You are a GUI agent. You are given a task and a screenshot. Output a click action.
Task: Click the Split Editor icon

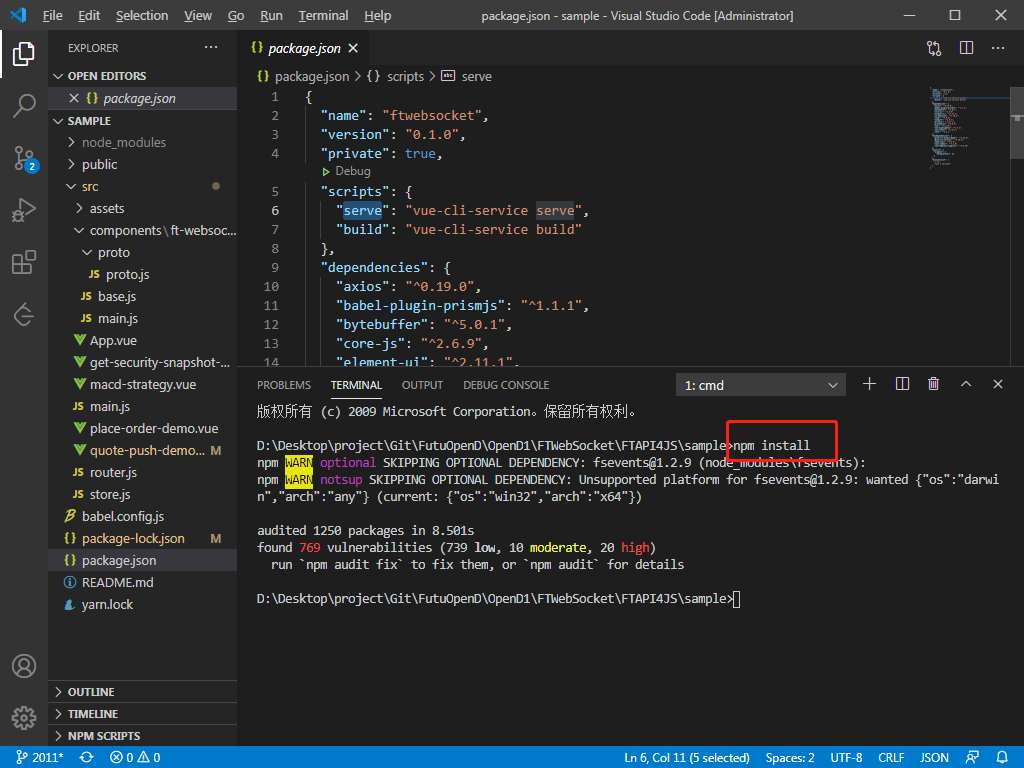pyautogui.click(x=966, y=48)
